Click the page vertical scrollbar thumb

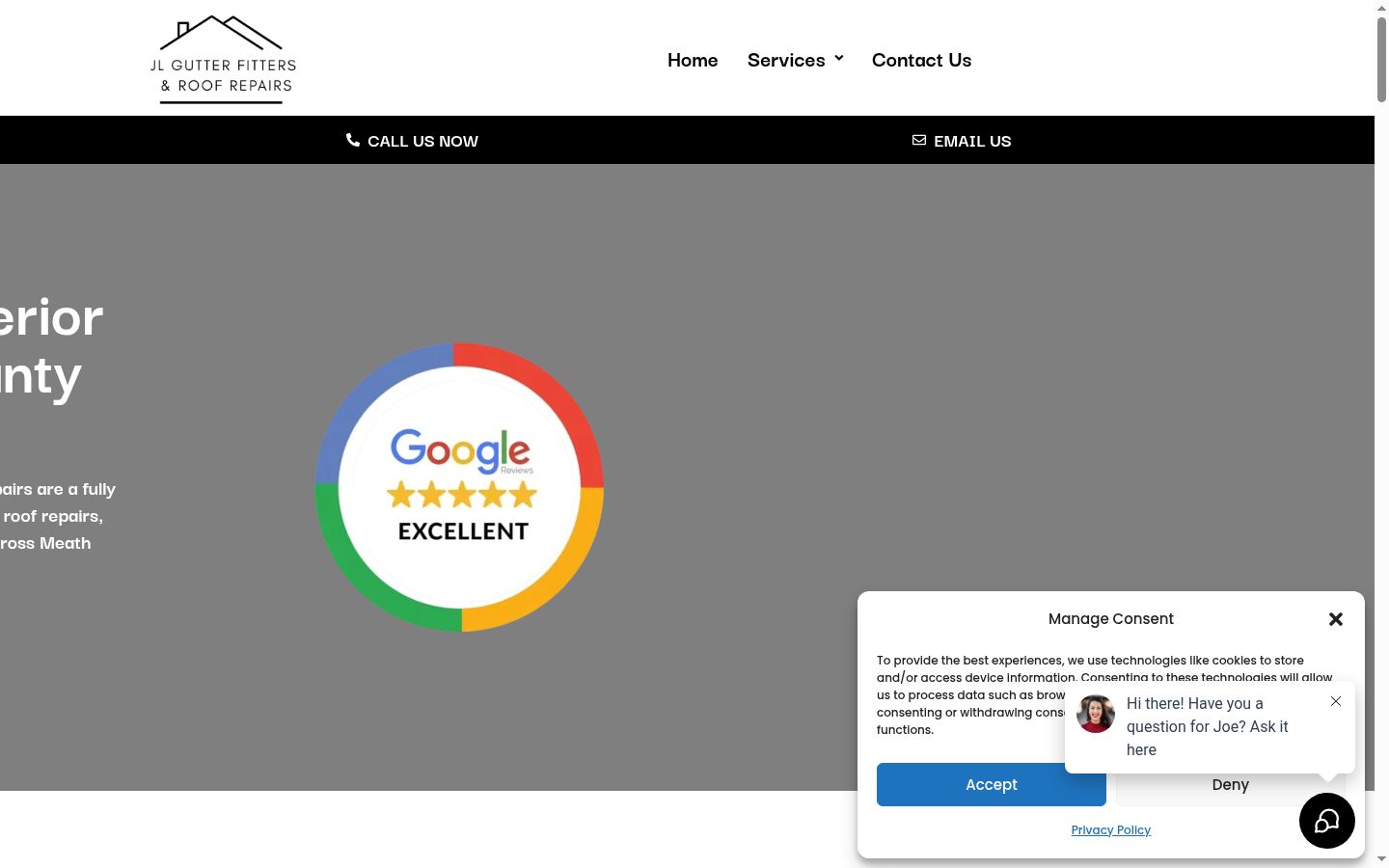pos(1381,58)
